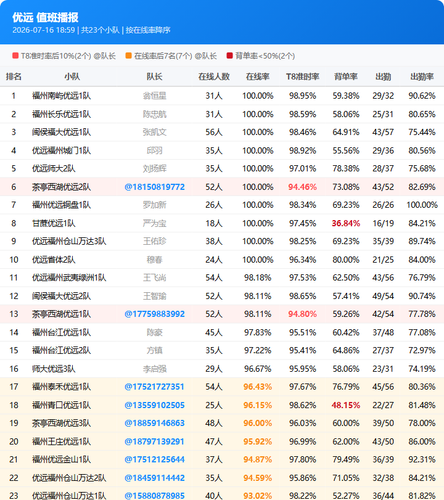
Task: Click the 29/32 attendance value
Action: pyautogui.click(x=383, y=96)
